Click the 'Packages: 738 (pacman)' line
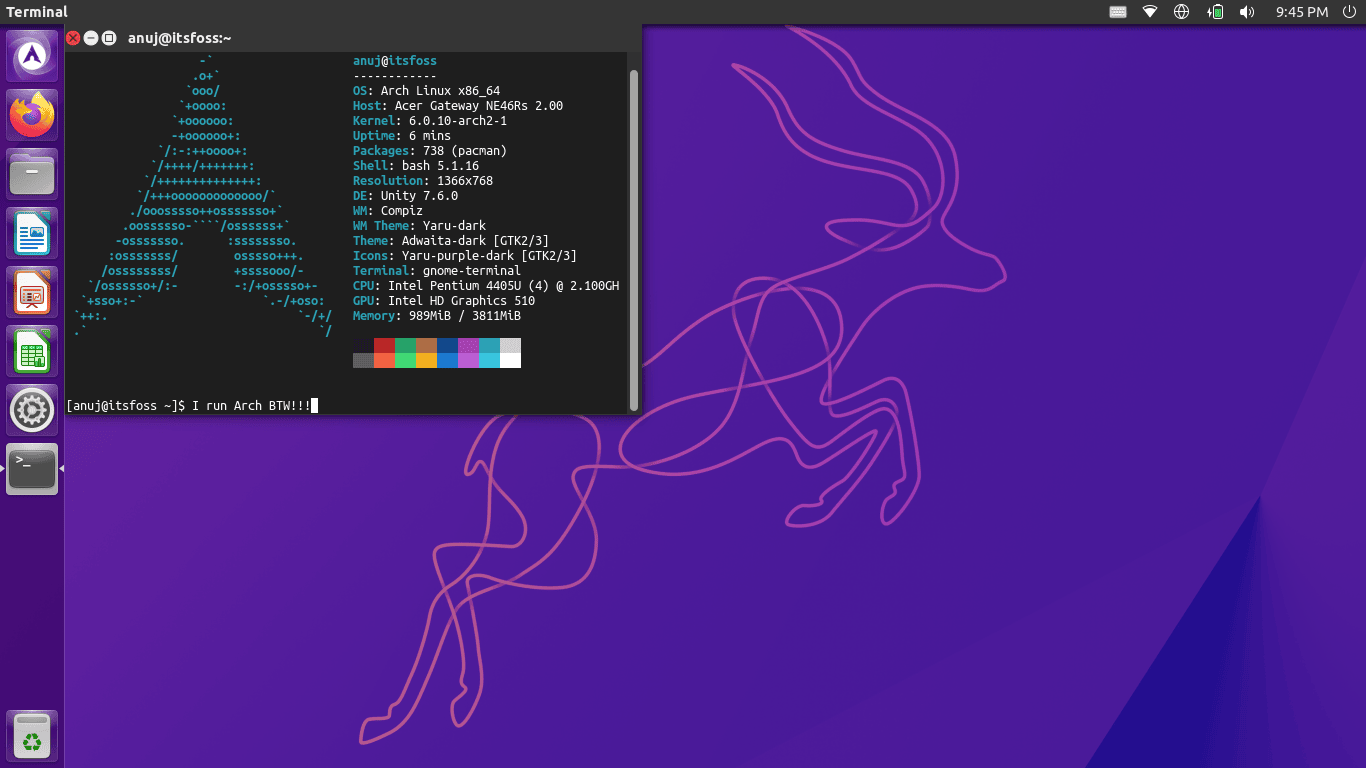Viewport: 1366px width, 768px height. 430,151
